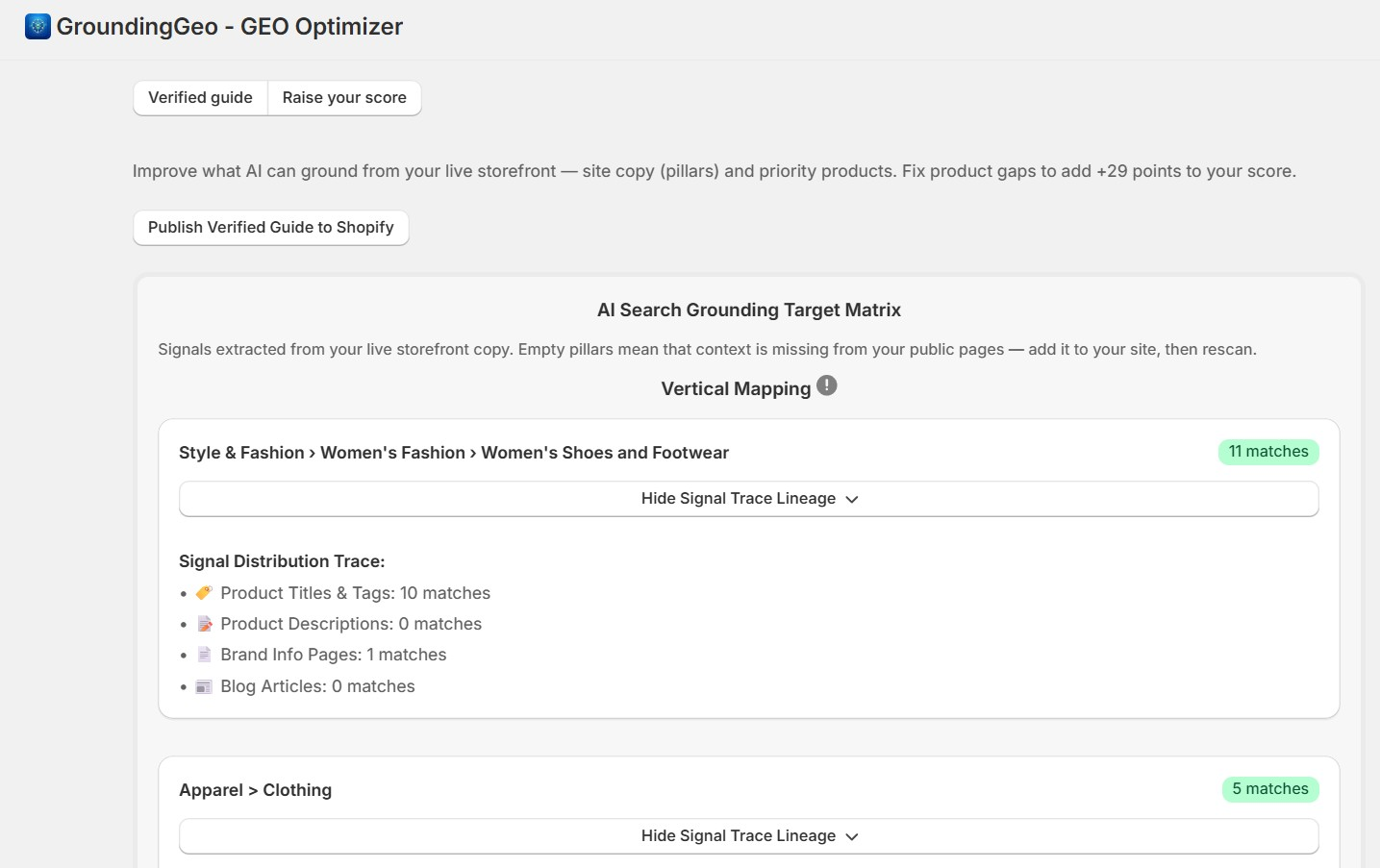Click the 'Signals extracted from your live storefront' note

(708, 349)
